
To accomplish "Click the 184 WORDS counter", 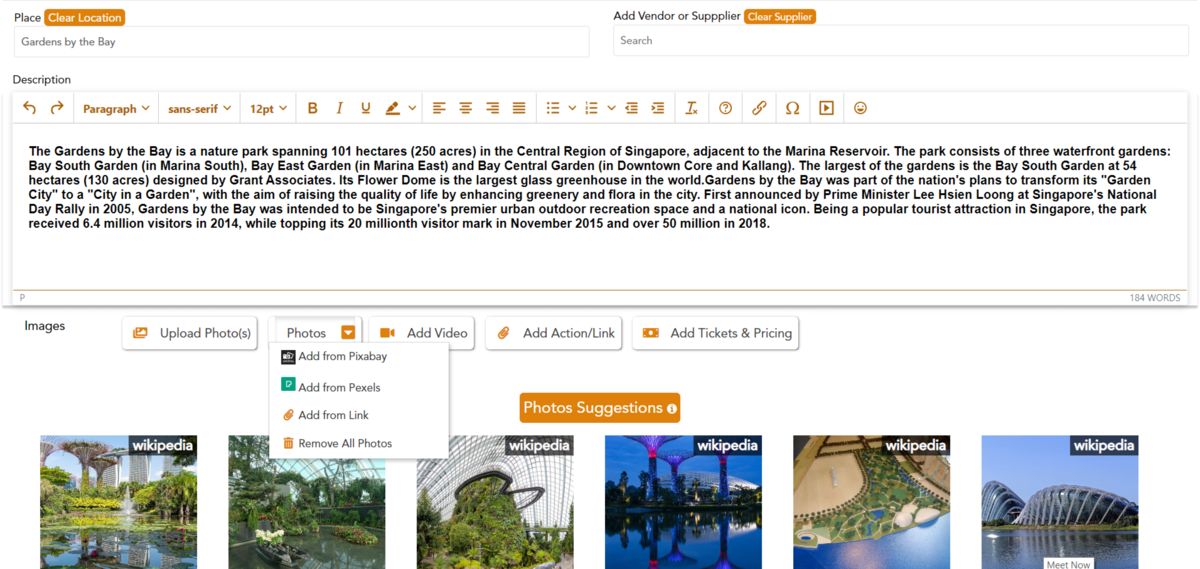I will coord(1155,298).
